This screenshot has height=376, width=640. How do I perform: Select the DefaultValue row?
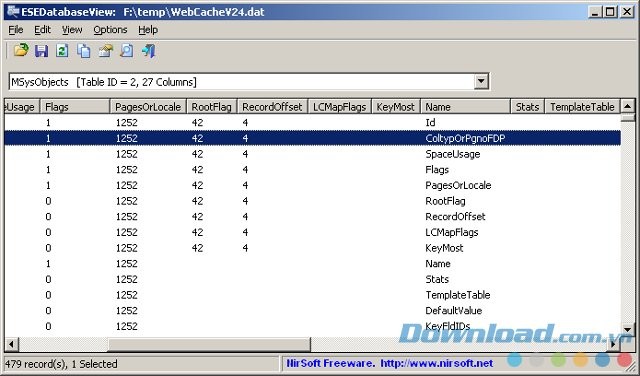click(313, 310)
